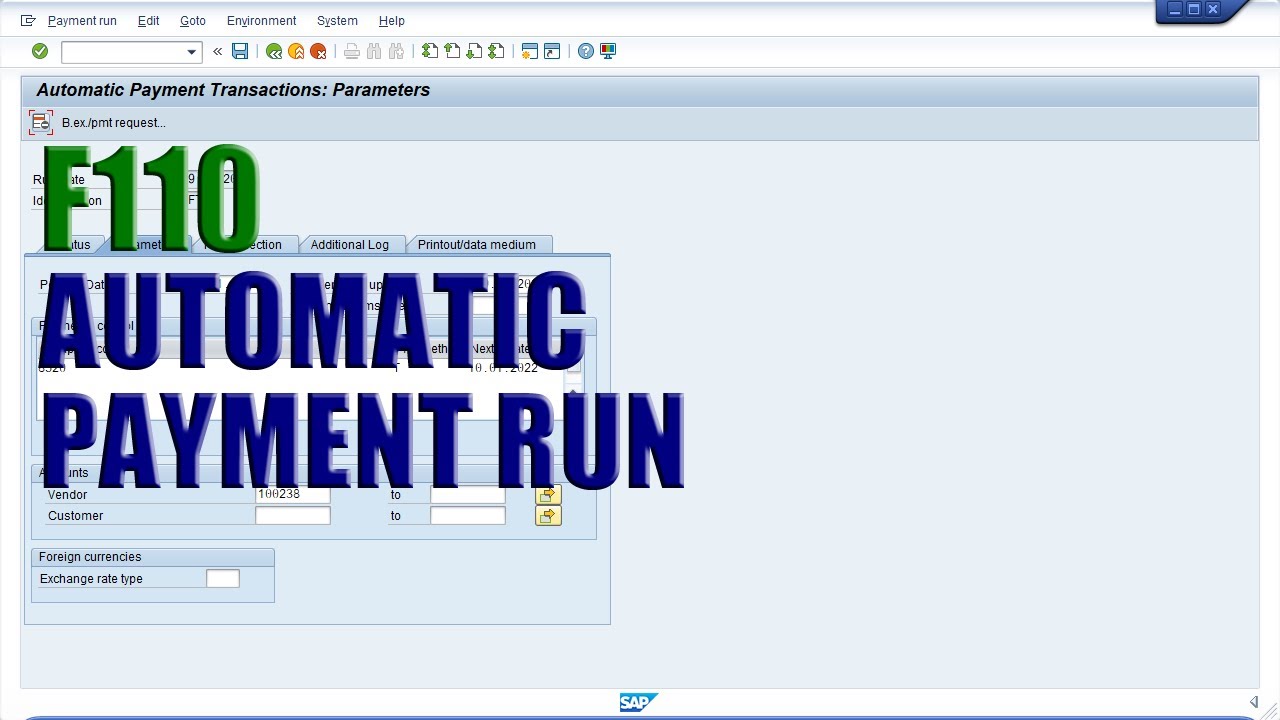Open the Environment menu
The width and height of the screenshot is (1280, 720).
262,21
